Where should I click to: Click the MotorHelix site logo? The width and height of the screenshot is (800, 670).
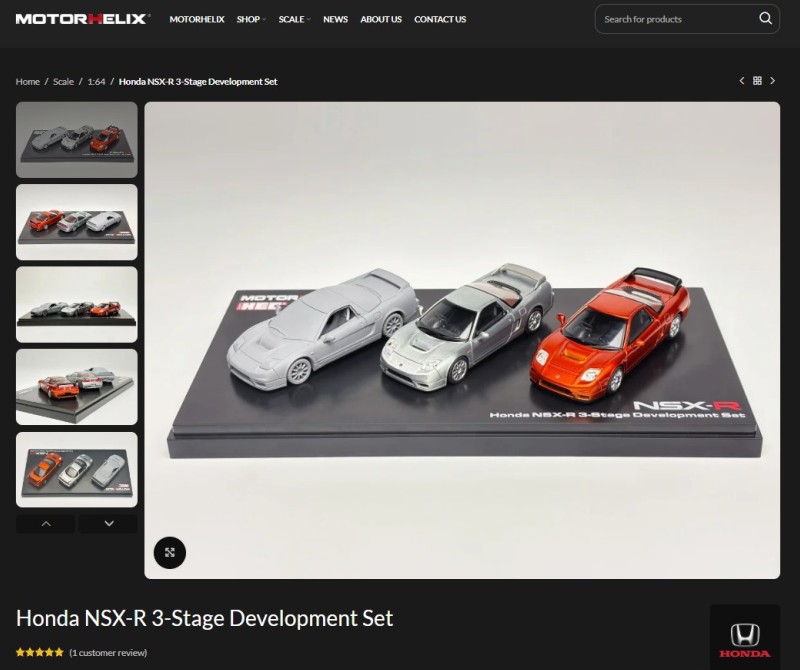click(82, 19)
